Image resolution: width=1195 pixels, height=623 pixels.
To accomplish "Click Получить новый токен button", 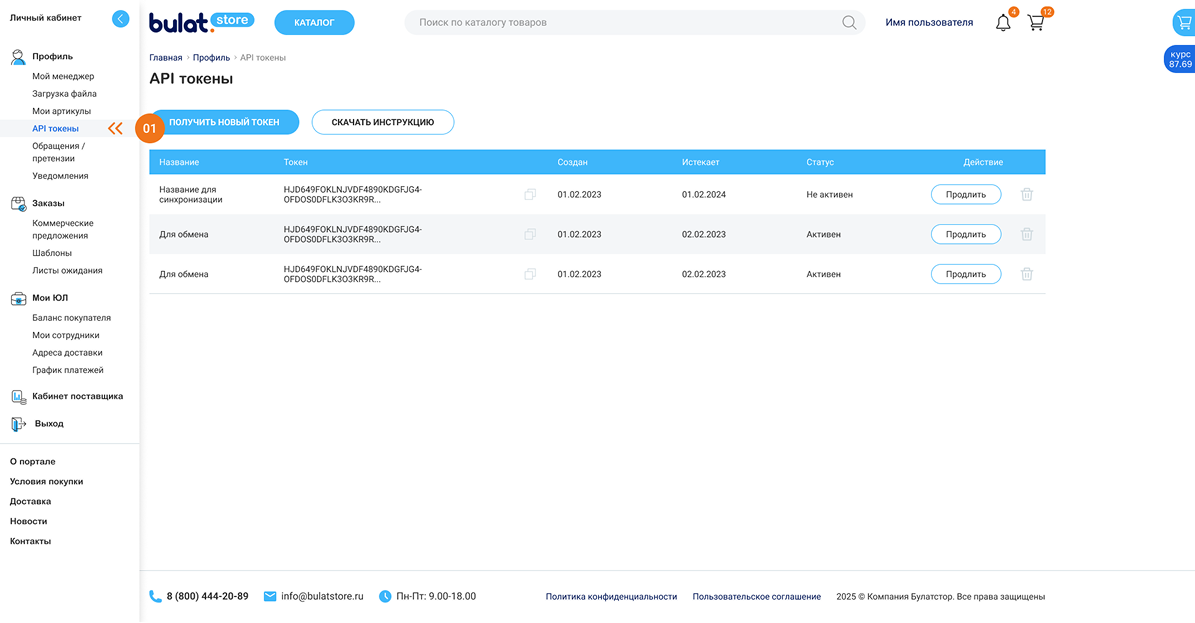I will tap(224, 122).
